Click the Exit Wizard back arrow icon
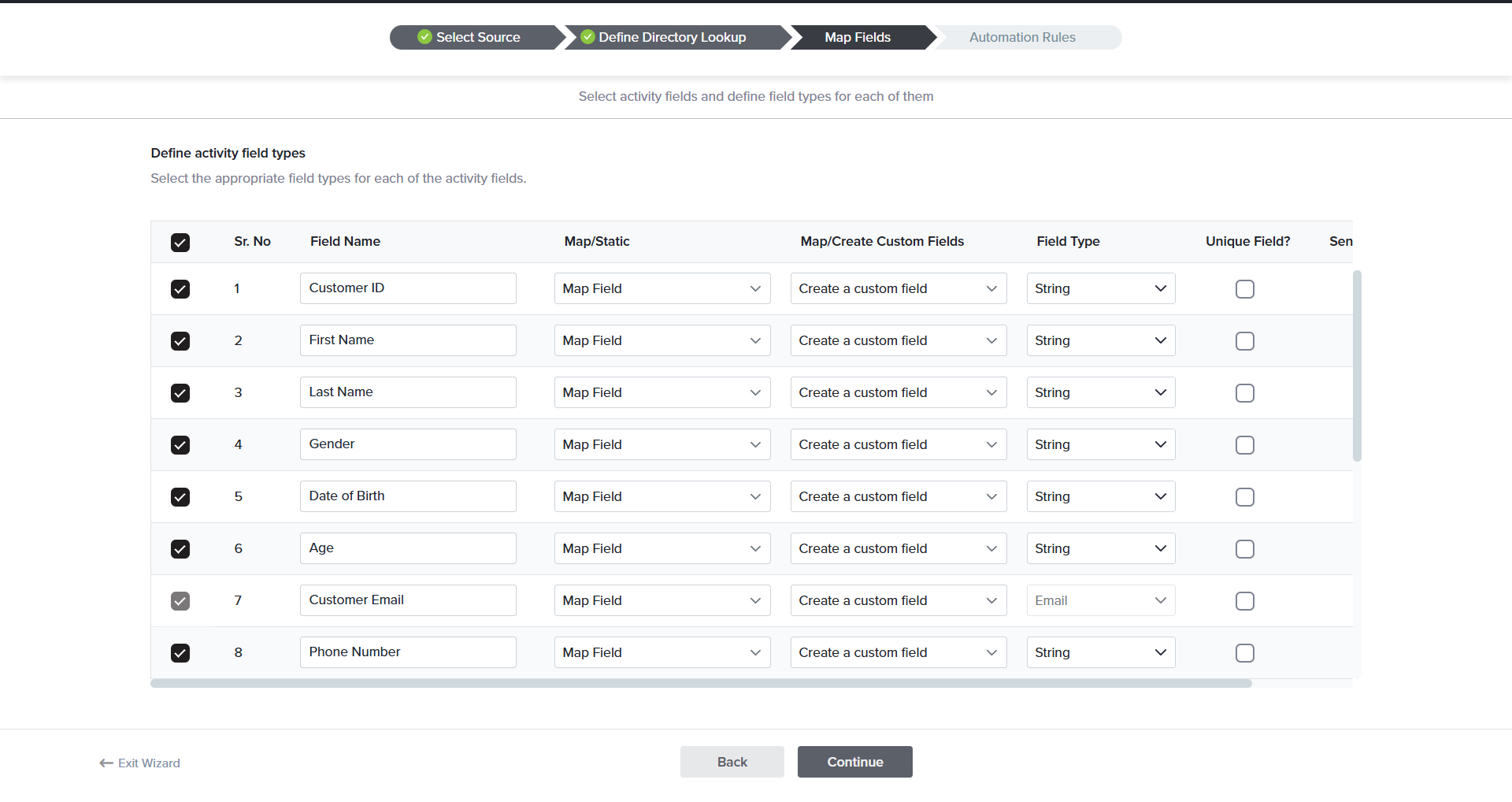The image size is (1512, 802). click(x=106, y=763)
